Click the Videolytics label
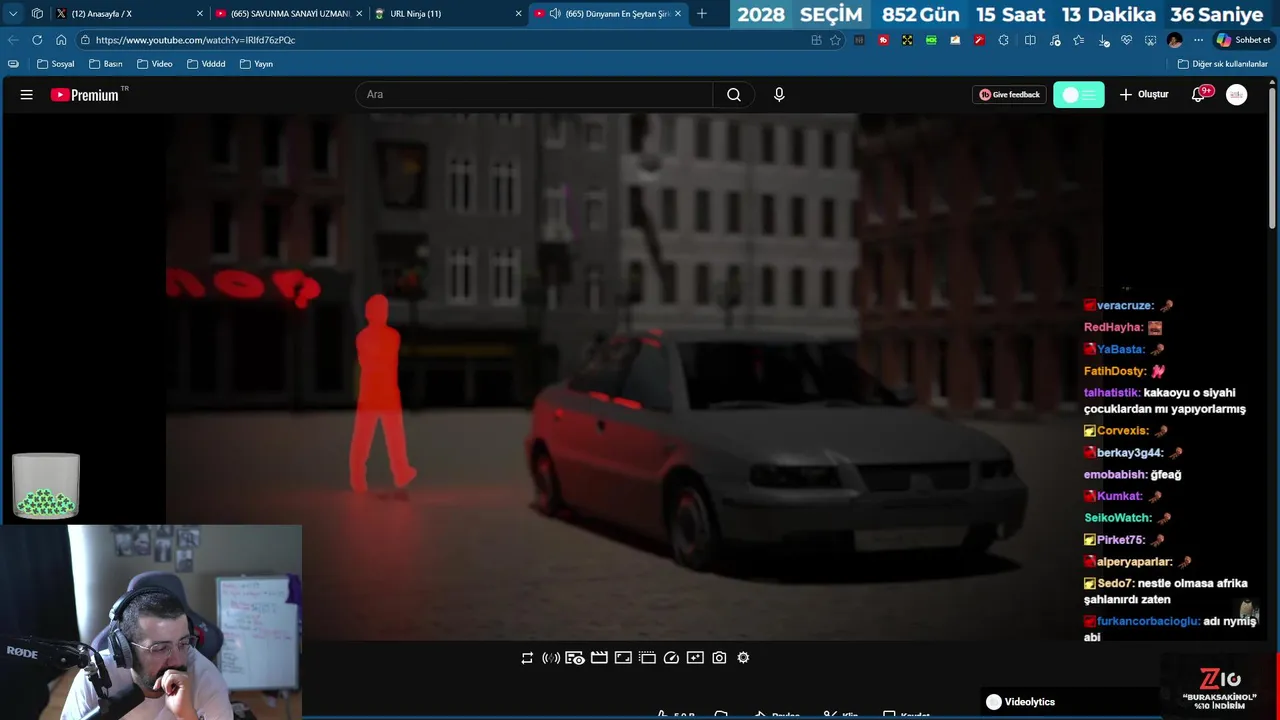Screen dimensions: 1280x720 (x=1030, y=702)
